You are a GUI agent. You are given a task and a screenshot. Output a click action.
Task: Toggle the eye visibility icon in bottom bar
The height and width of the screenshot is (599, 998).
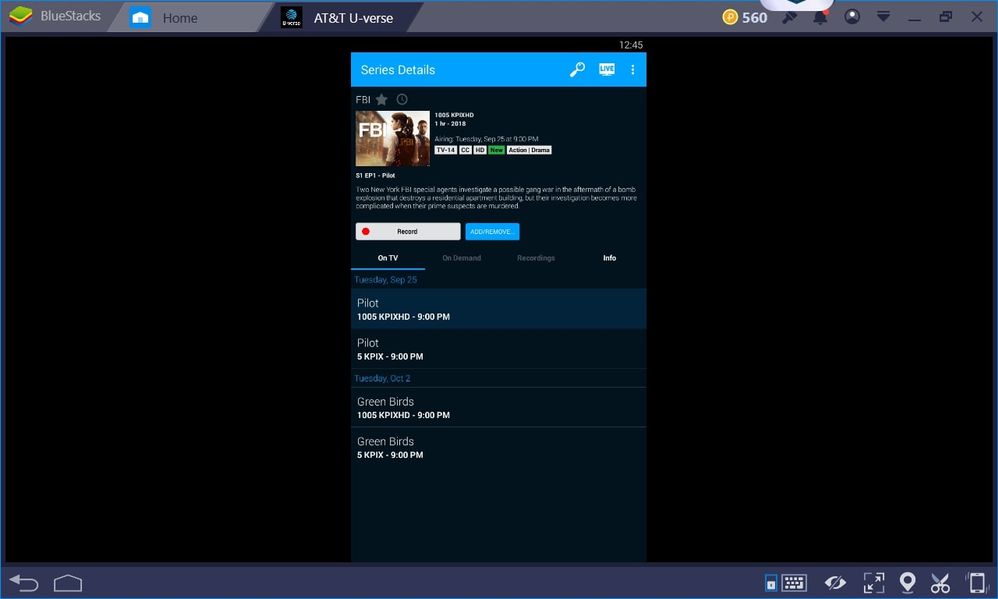[835, 583]
